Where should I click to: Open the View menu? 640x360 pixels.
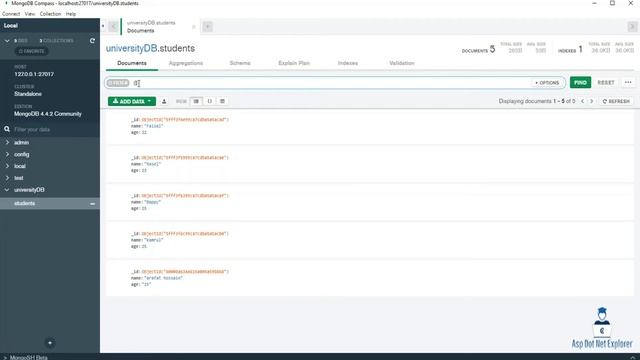tap(30, 14)
